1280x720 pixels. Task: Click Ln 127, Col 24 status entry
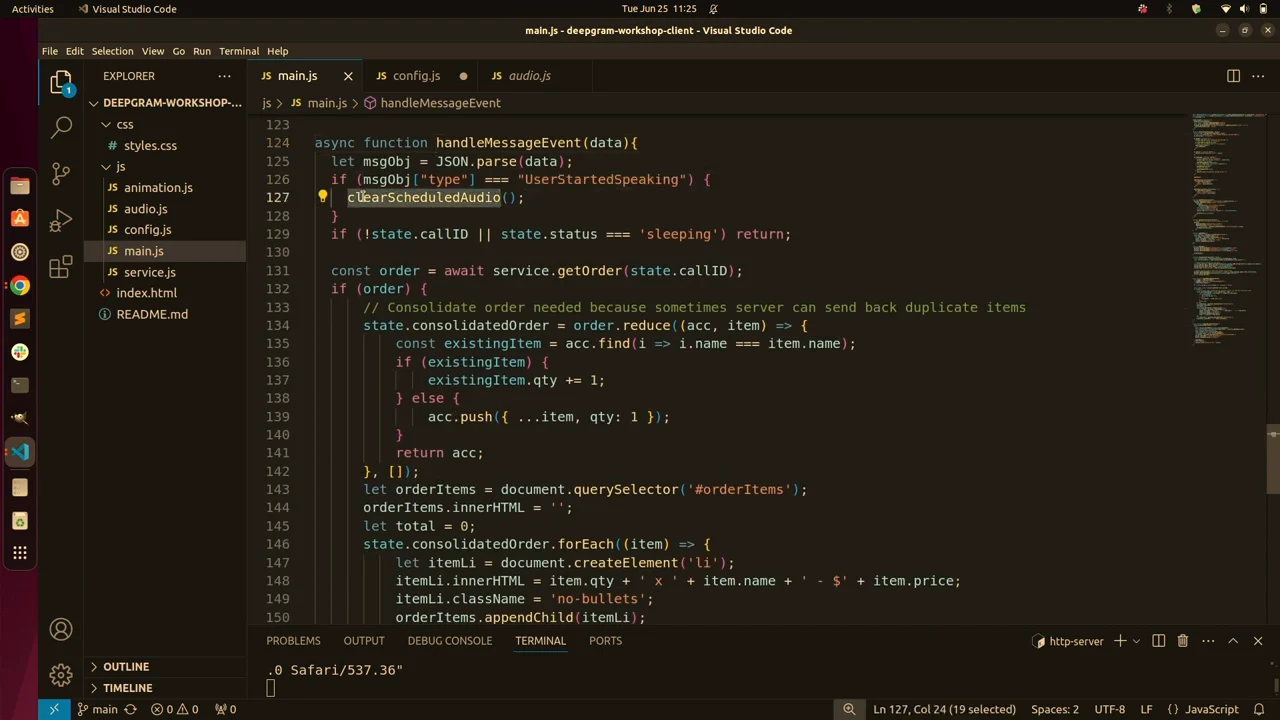point(944,709)
